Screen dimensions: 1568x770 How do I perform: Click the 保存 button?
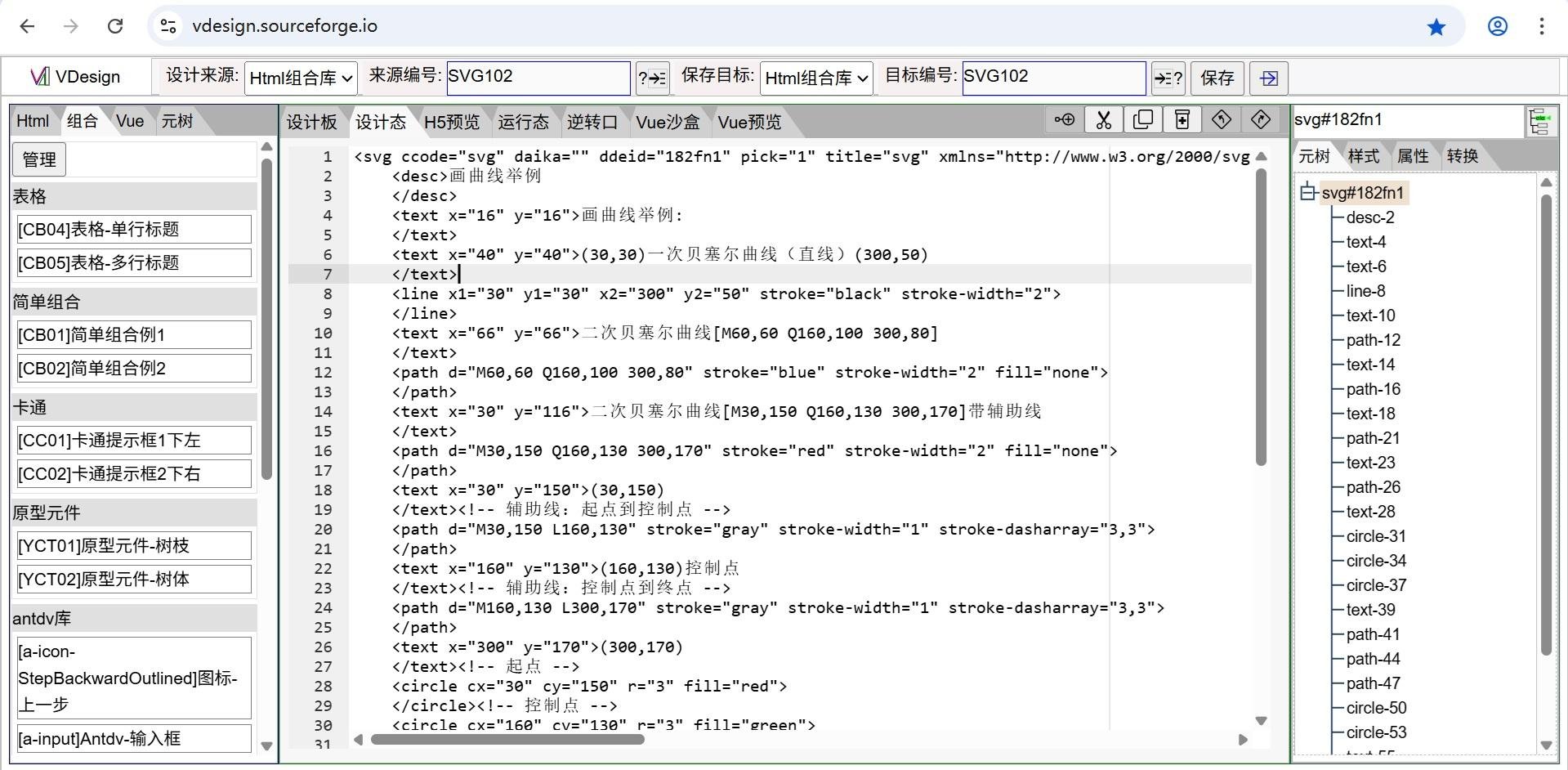[x=1217, y=78]
